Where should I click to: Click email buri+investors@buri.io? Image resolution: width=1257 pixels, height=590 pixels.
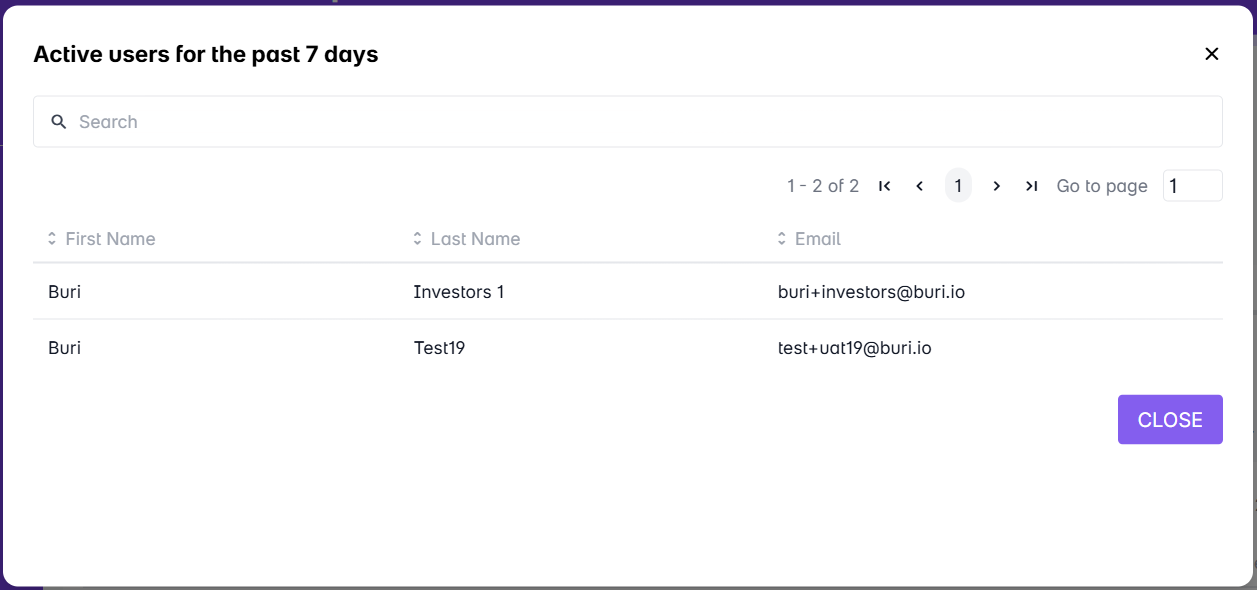point(871,292)
